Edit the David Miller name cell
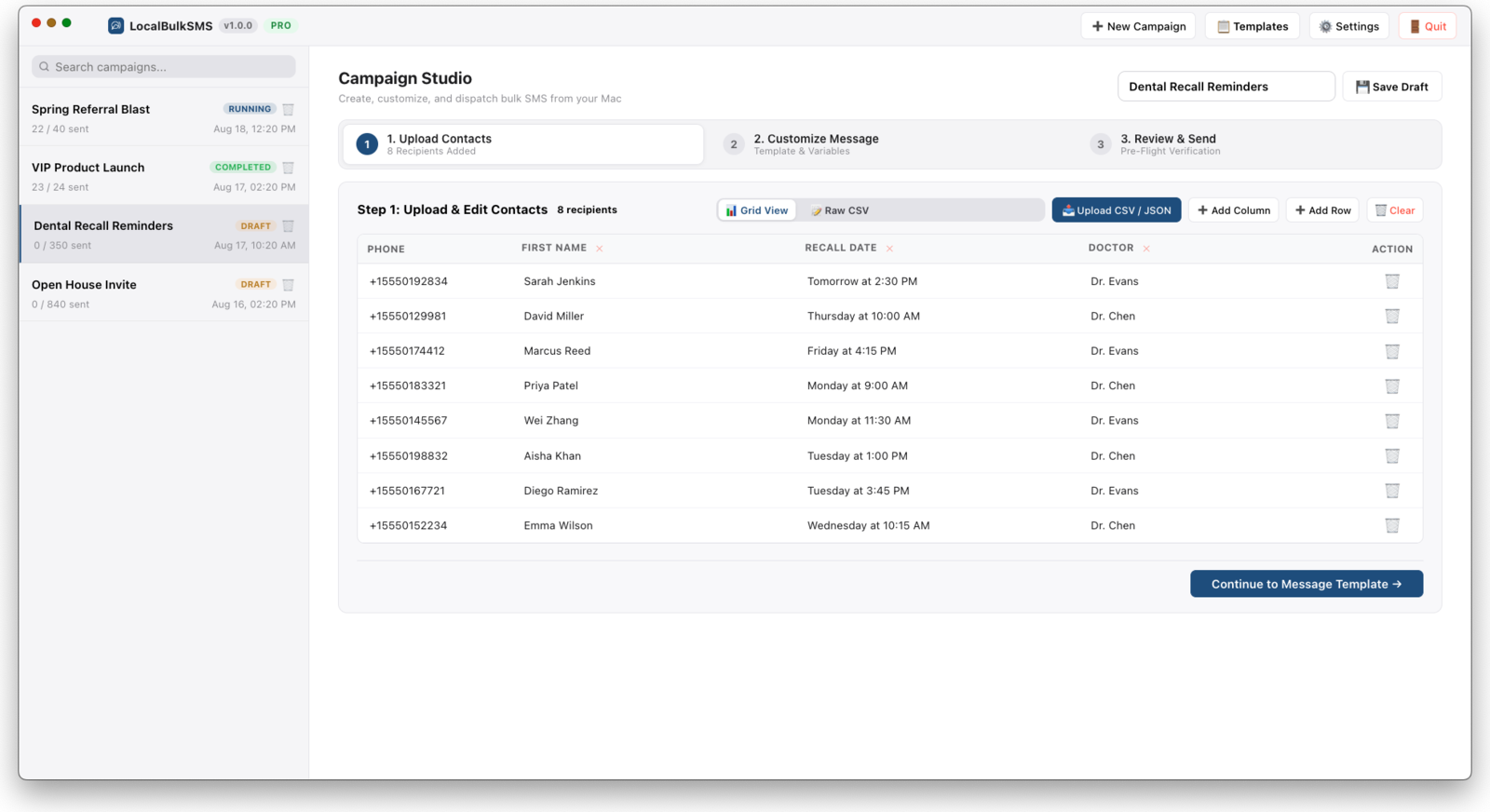Screen dimensions: 1490x812 click(x=554, y=317)
